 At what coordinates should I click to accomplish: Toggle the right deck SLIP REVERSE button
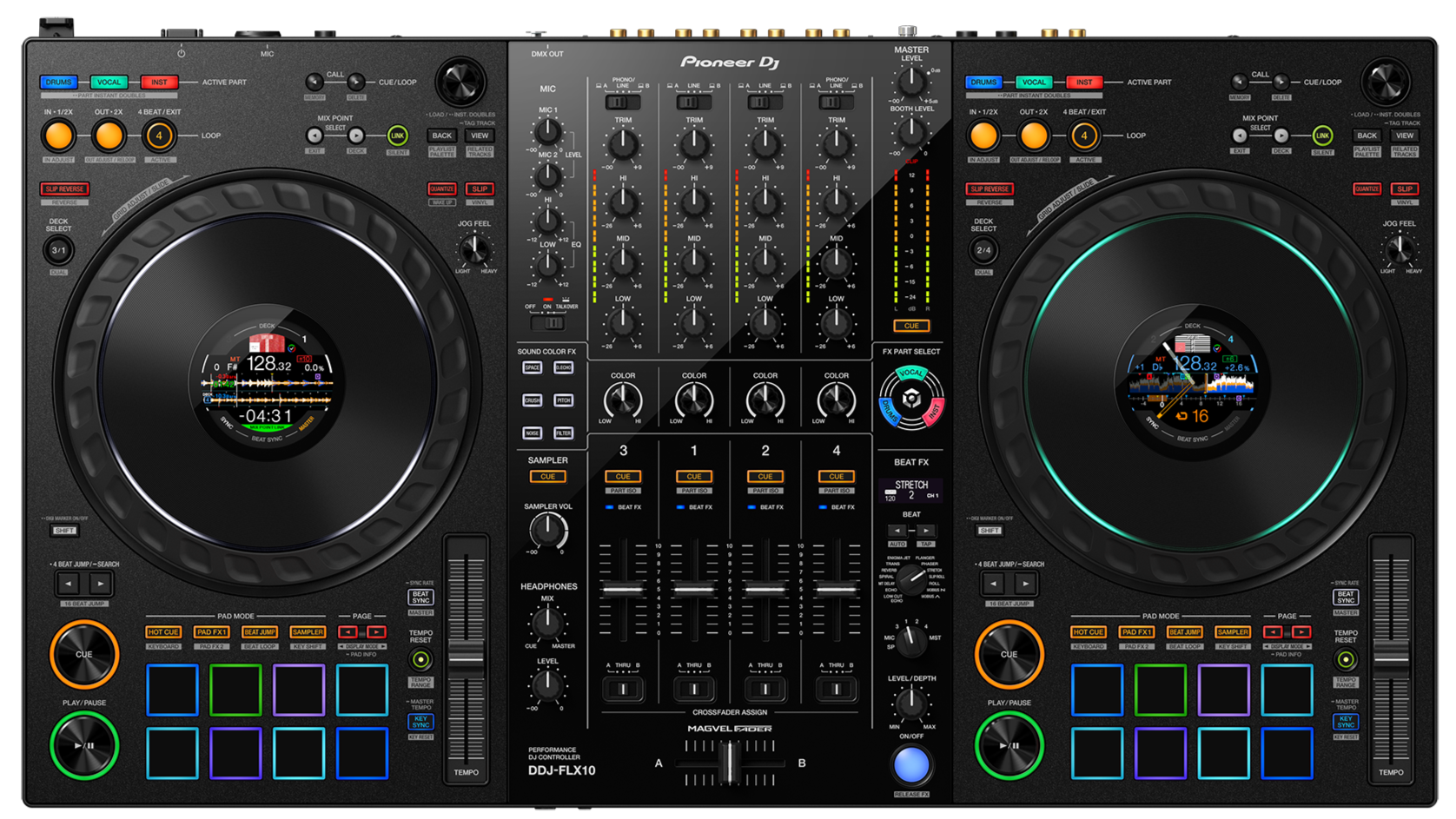click(989, 188)
